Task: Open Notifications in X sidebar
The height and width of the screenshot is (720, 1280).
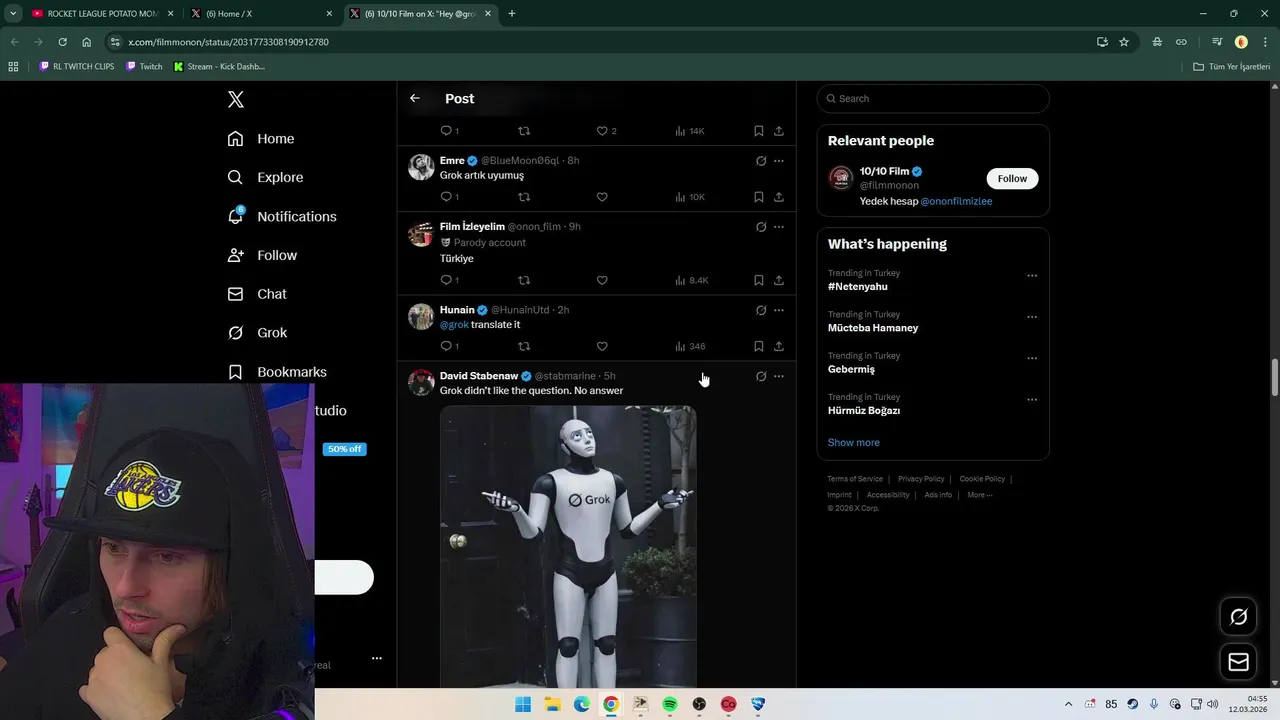Action: point(282,217)
